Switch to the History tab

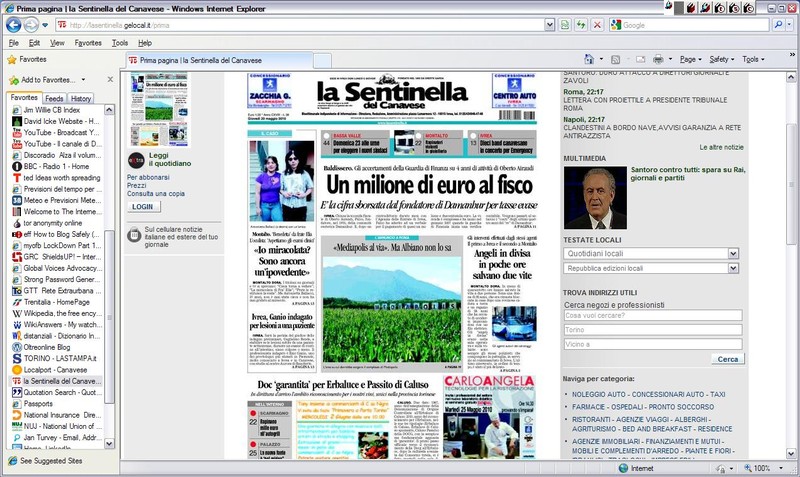(x=81, y=98)
